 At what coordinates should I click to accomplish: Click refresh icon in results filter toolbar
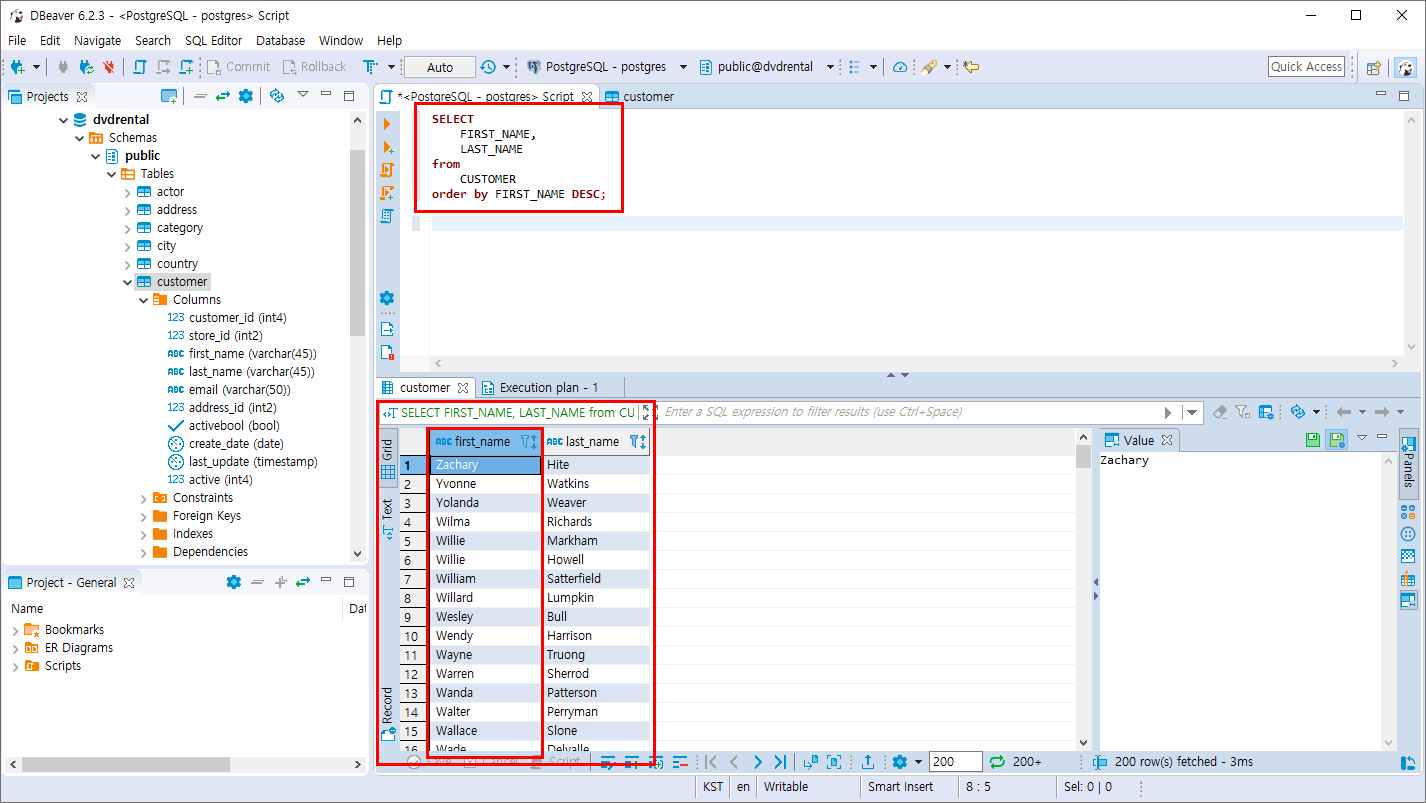(x=1298, y=412)
